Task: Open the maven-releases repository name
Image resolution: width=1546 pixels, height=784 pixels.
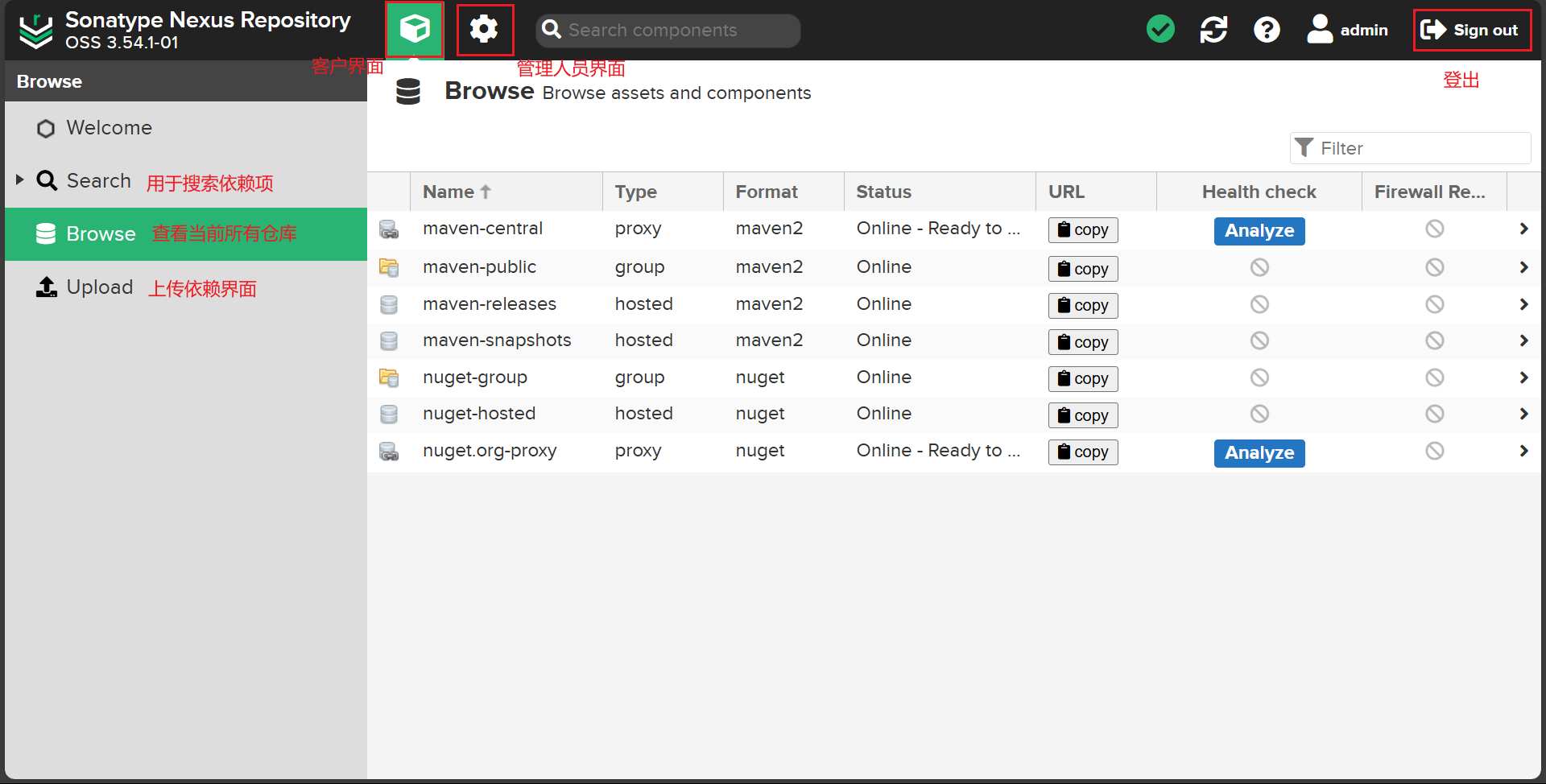Action: click(x=490, y=304)
